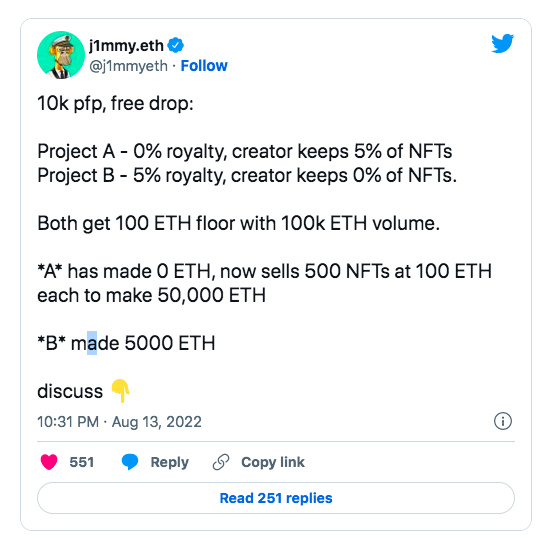Image resolution: width=556 pixels, height=551 pixels.
Task: Click the Copy link text
Action: coord(273,462)
